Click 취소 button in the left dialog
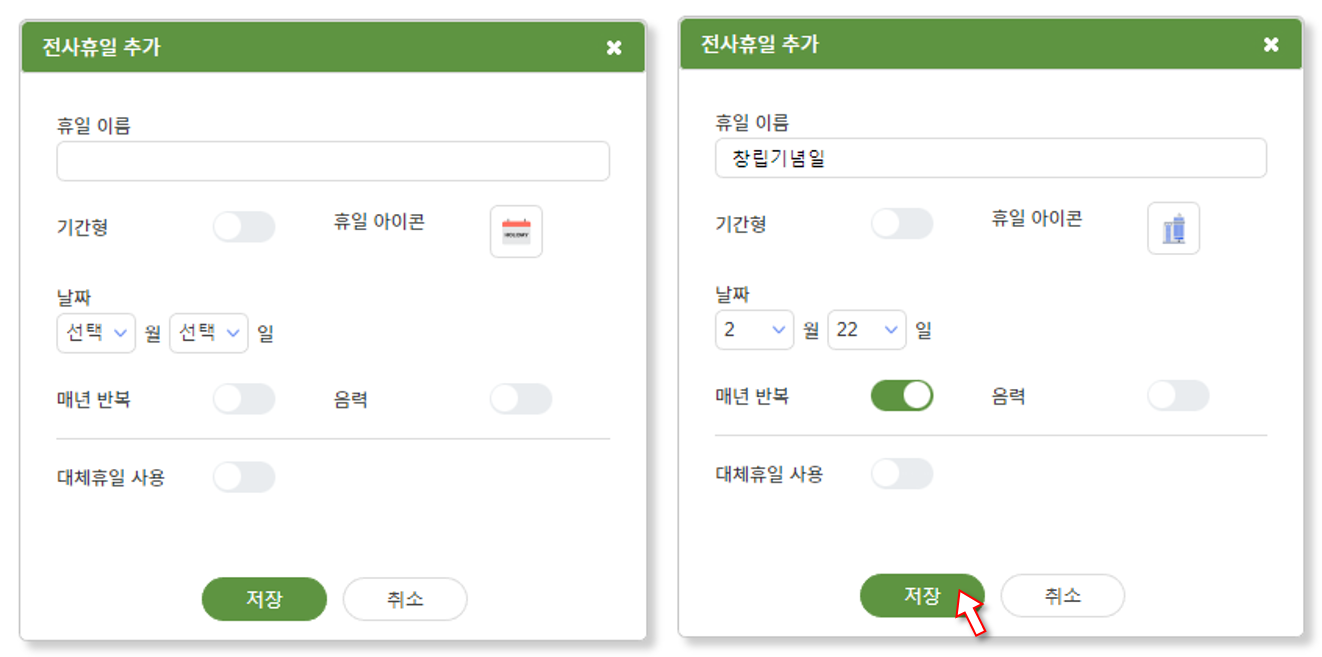This screenshot has height=657, width=1322. coord(405,599)
